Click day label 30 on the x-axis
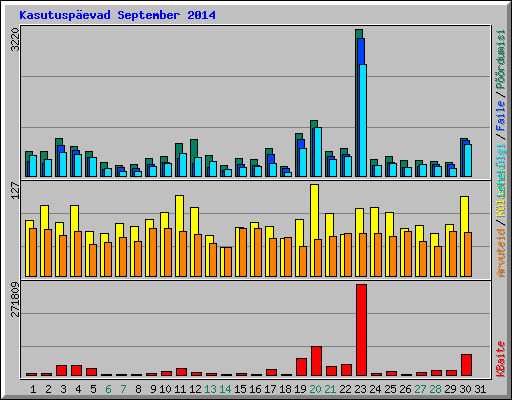This screenshot has width=512, height=400. coord(465,389)
